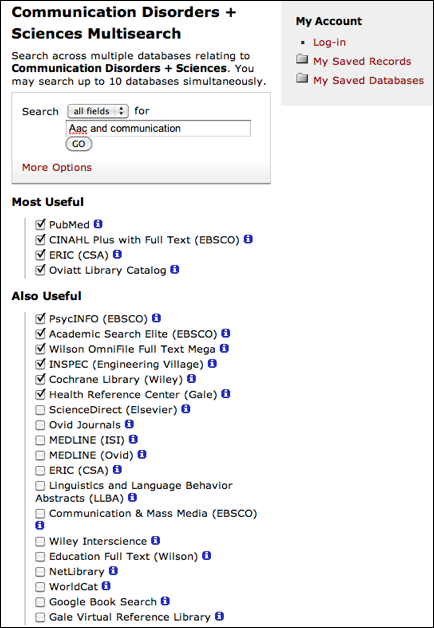Click info icon beside ScienceDirect (Elsevier)
This screenshot has width=434, height=628.
click(186, 409)
